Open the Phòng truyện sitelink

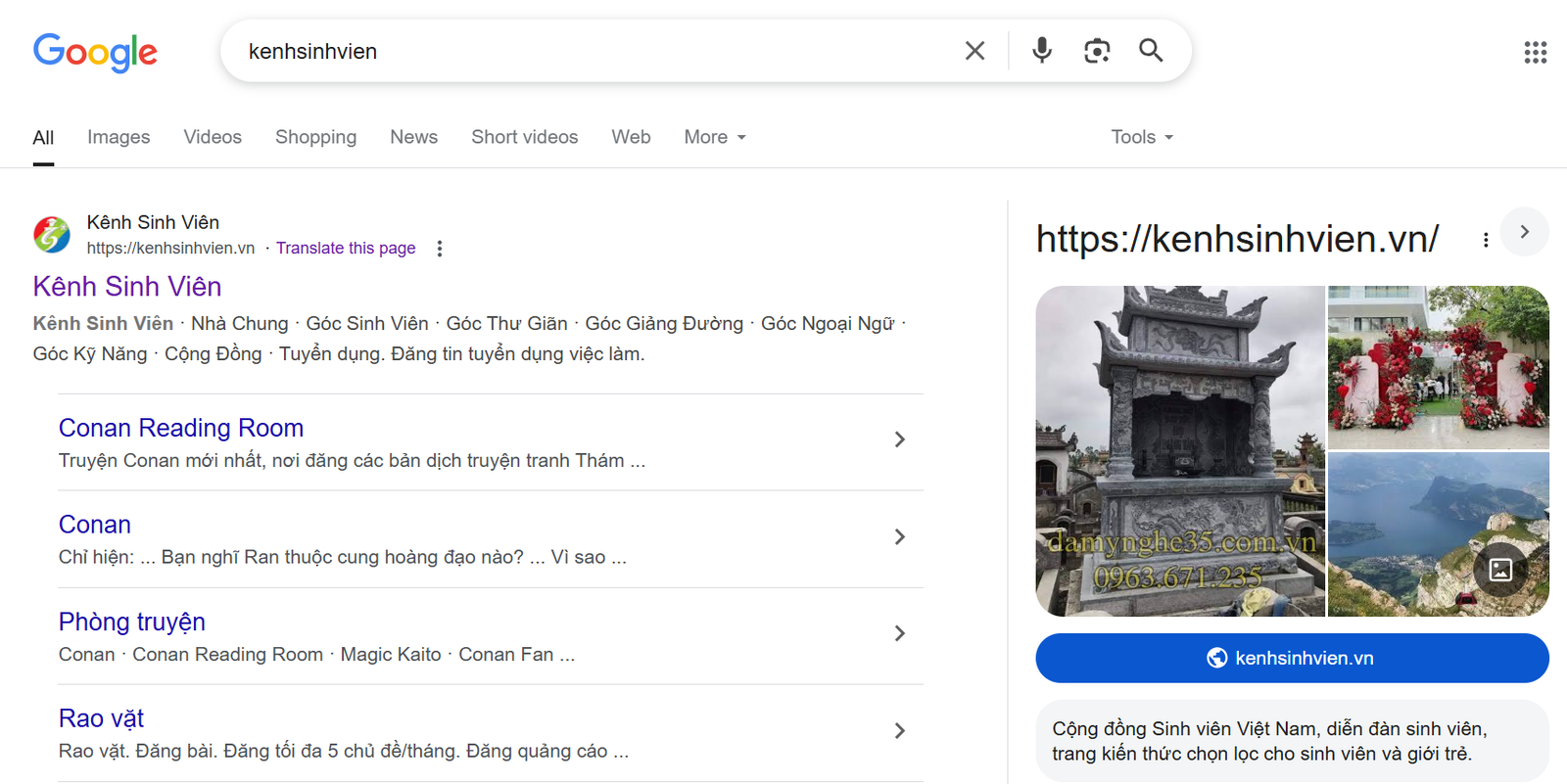click(x=132, y=622)
